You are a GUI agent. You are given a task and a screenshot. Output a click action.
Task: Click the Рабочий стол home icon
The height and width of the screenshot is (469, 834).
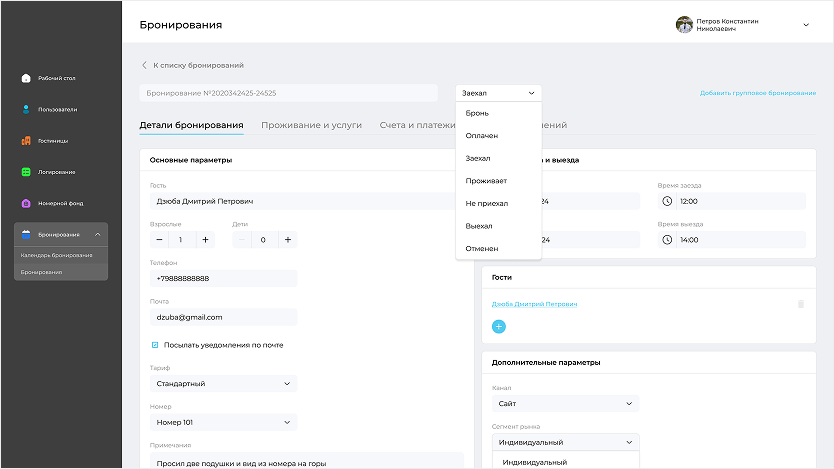tap(26, 78)
